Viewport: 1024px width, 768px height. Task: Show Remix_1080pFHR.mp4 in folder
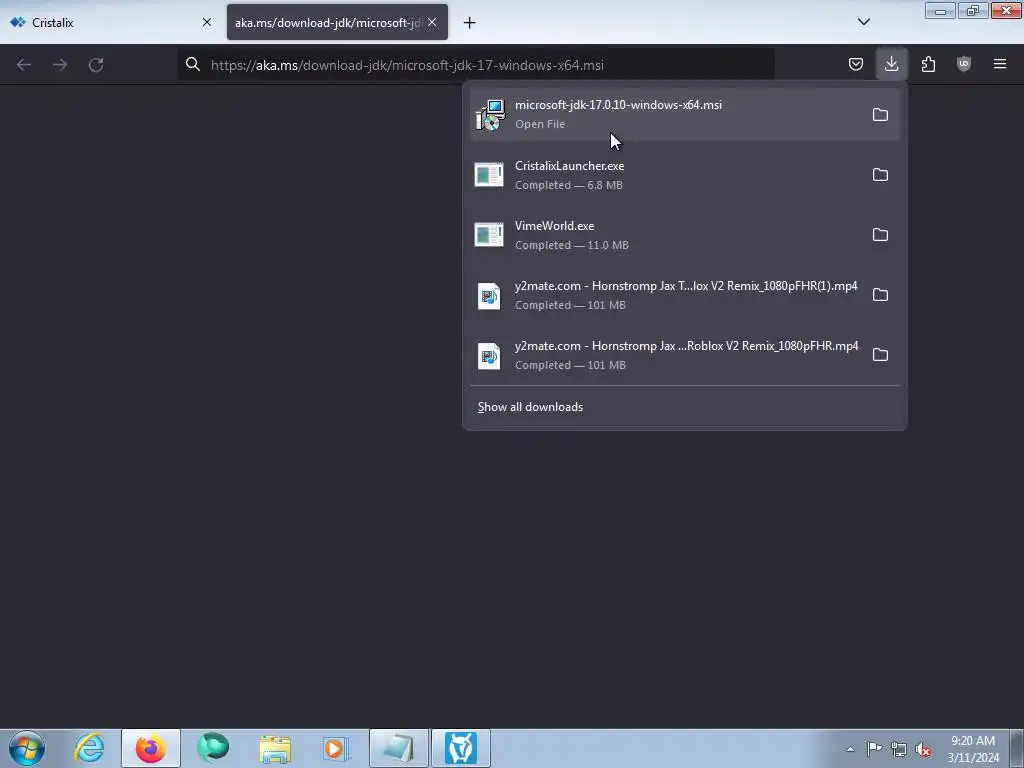[x=880, y=355]
